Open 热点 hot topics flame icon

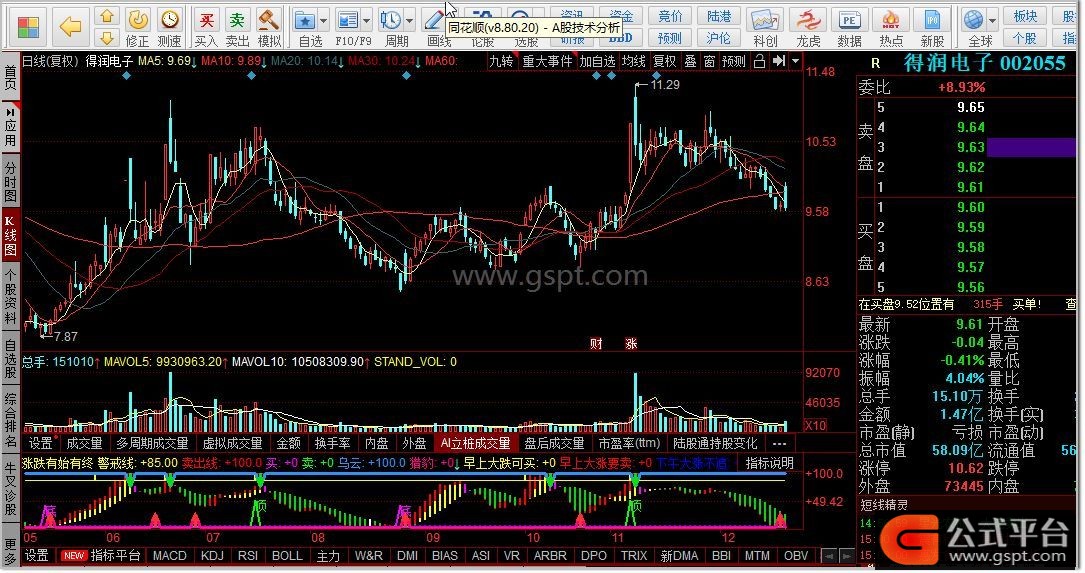coord(891,28)
